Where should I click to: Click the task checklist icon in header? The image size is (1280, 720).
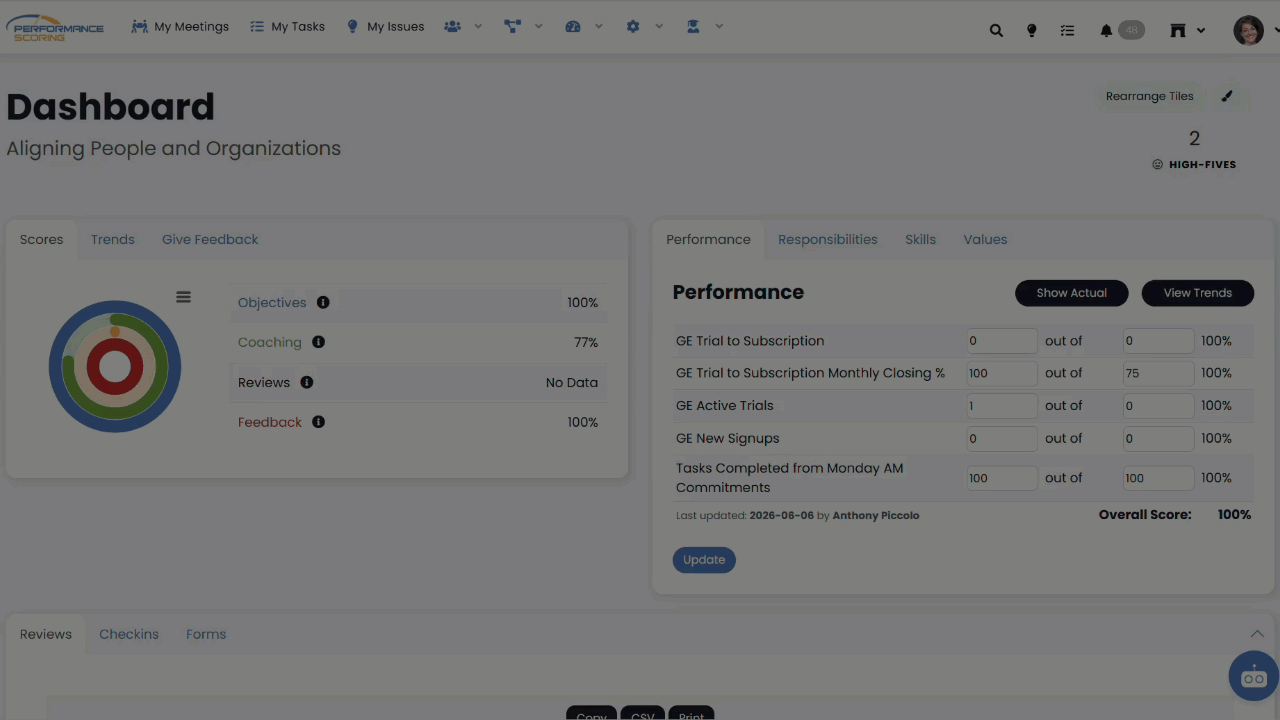[1068, 31]
